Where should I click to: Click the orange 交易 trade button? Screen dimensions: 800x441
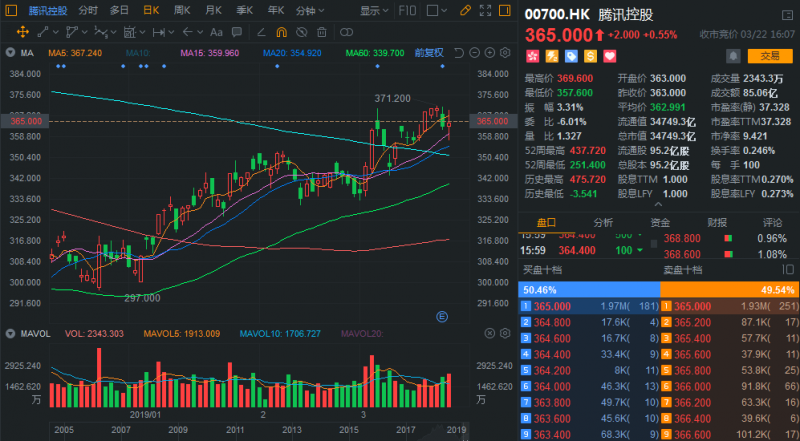tap(769, 56)
